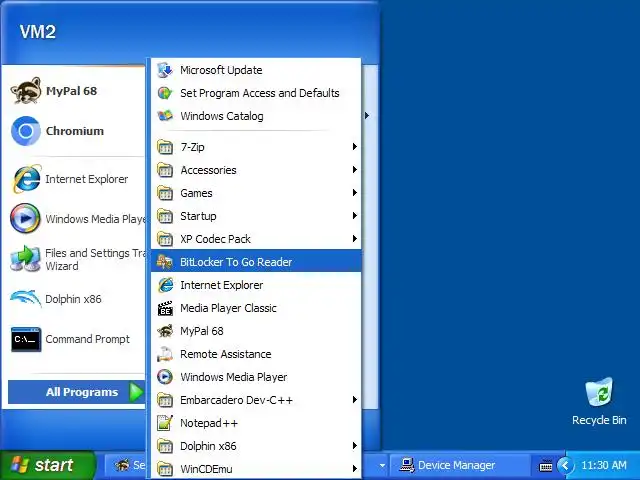Image resolution: width=640 pixels, height=480 pixels.
Task: Show hidden tray icons with round arrow
Action: click(565, 465)
